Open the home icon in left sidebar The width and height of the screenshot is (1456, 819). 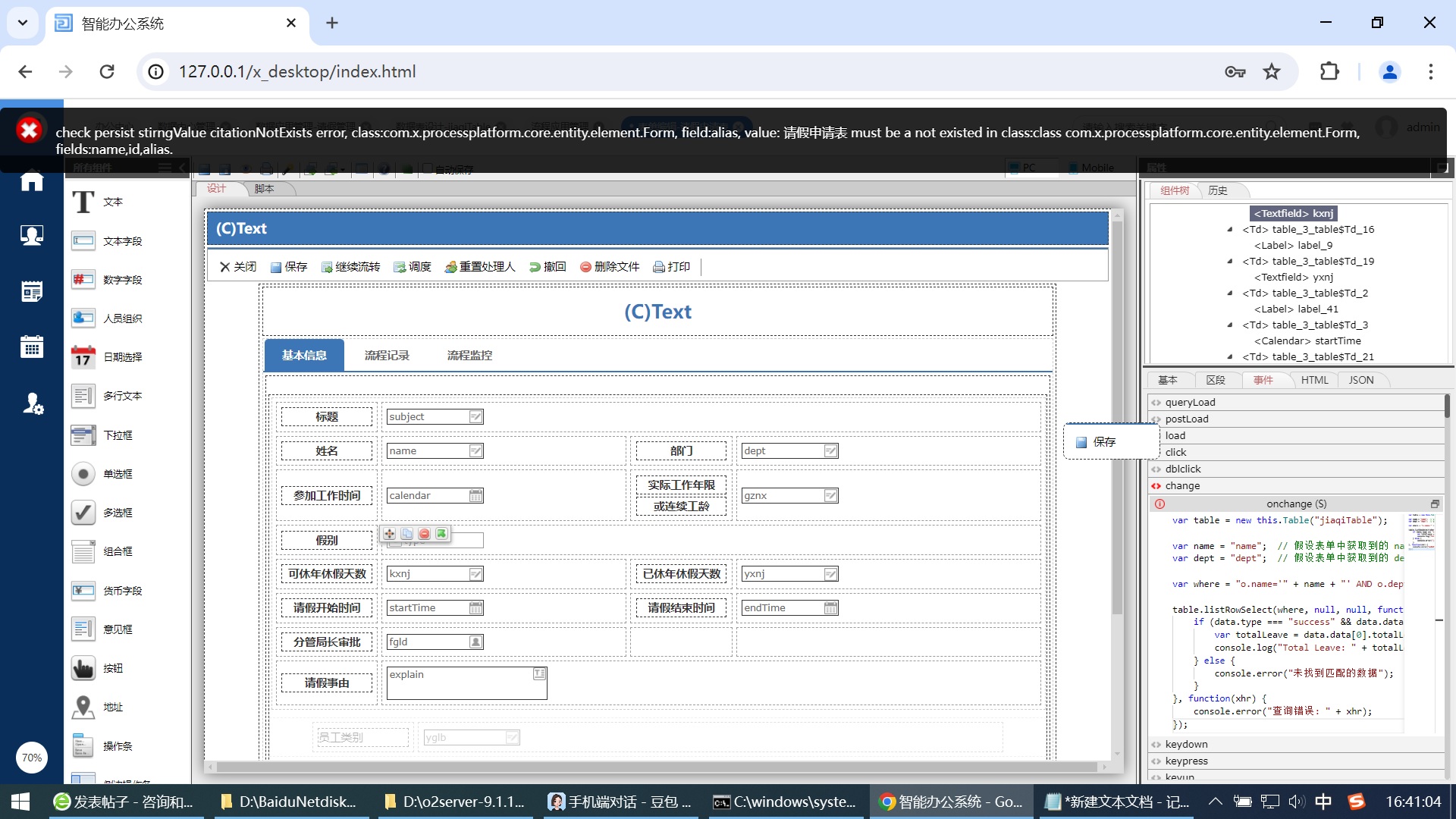point(31,181)
